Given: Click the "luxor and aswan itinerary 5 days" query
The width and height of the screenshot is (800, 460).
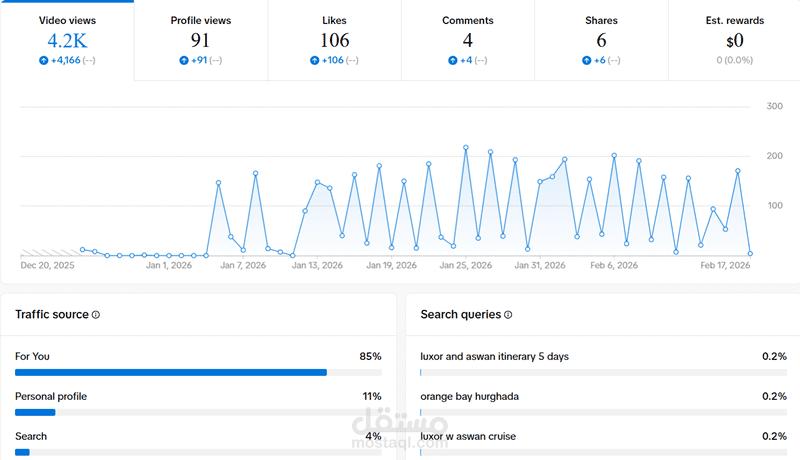Looking at the screenshot, I should (495, 356).
